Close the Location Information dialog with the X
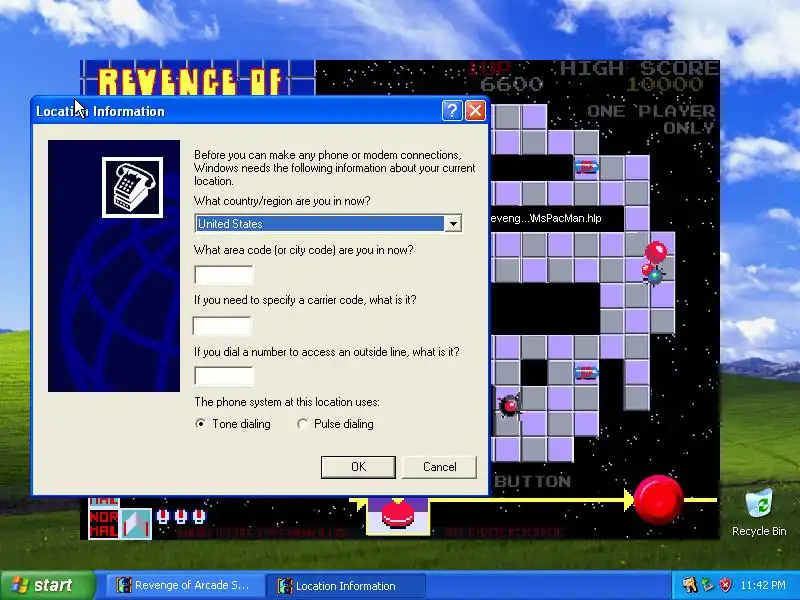The width and height of the screenshot is (800, 600). [x=476, y=111]
